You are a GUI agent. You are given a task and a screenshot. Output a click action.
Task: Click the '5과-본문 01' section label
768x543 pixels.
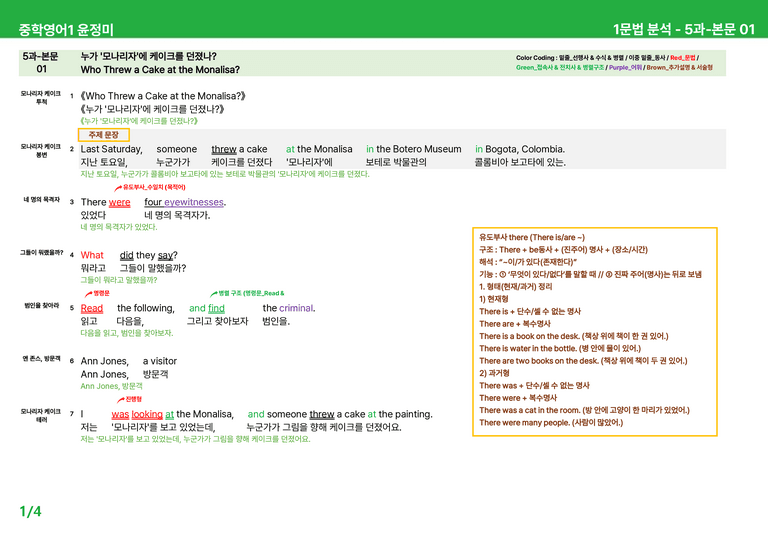coord(41,62)
